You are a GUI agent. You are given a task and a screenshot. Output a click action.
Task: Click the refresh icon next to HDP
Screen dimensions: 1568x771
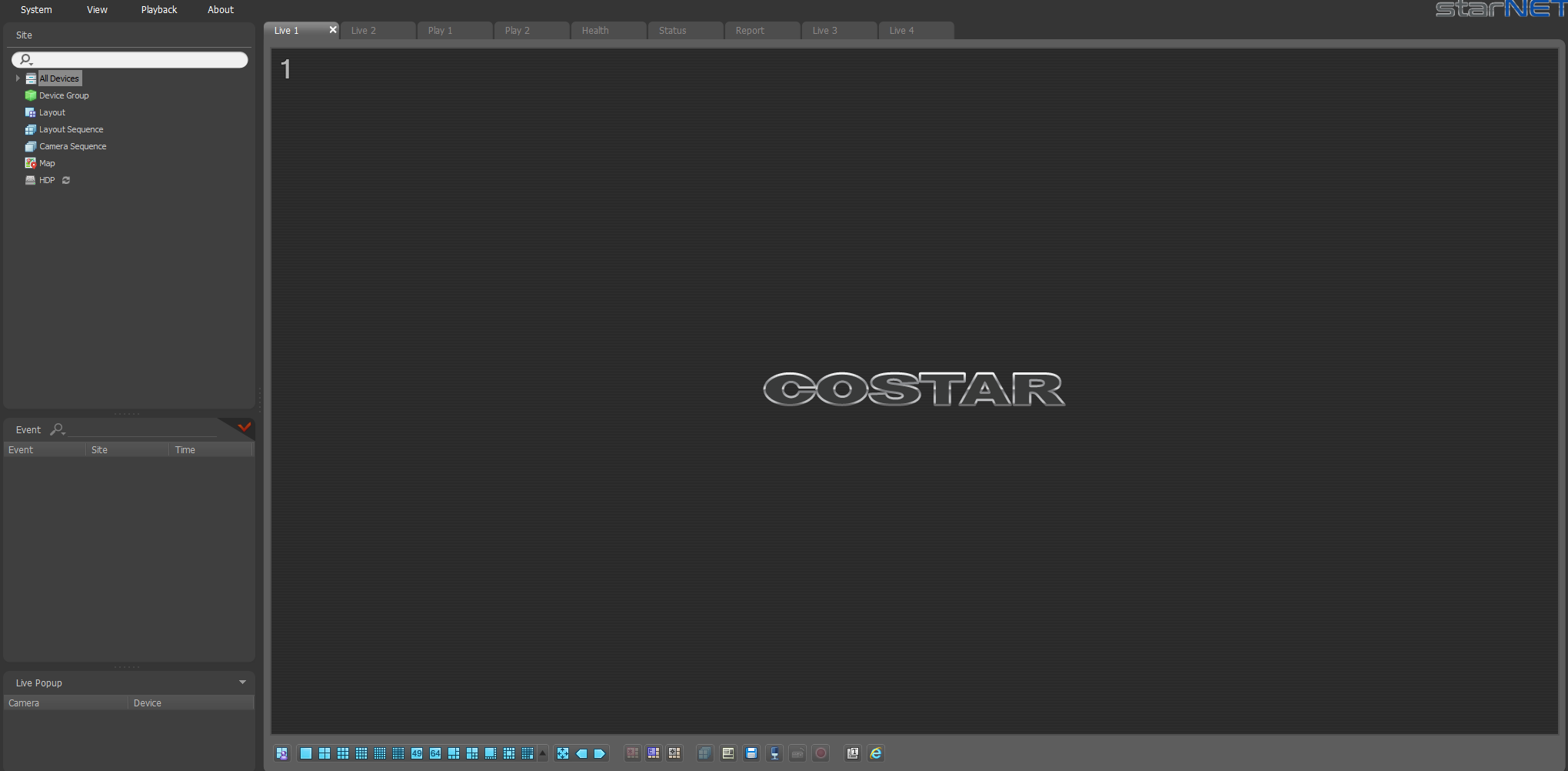pos(66,180)
